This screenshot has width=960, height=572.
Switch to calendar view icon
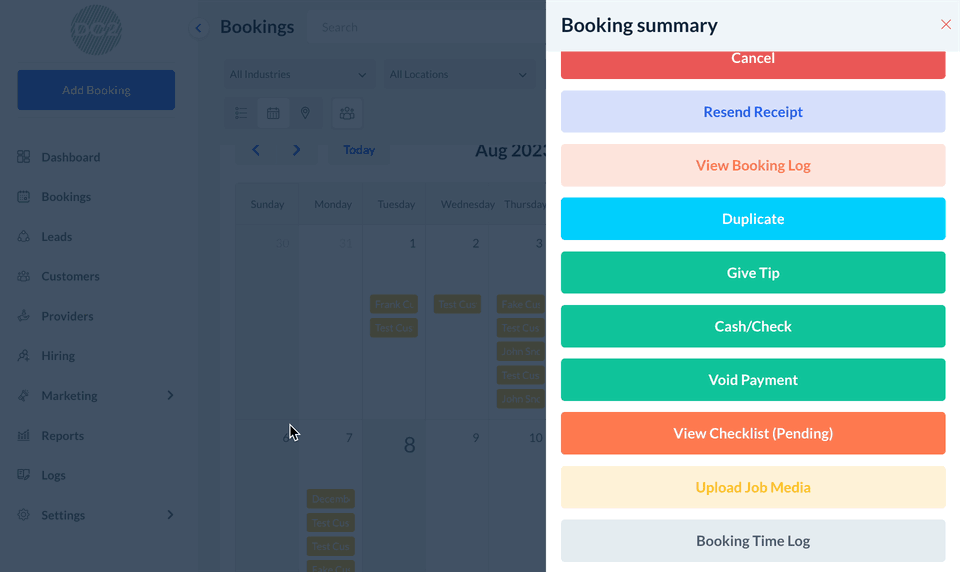coord(273,113)
